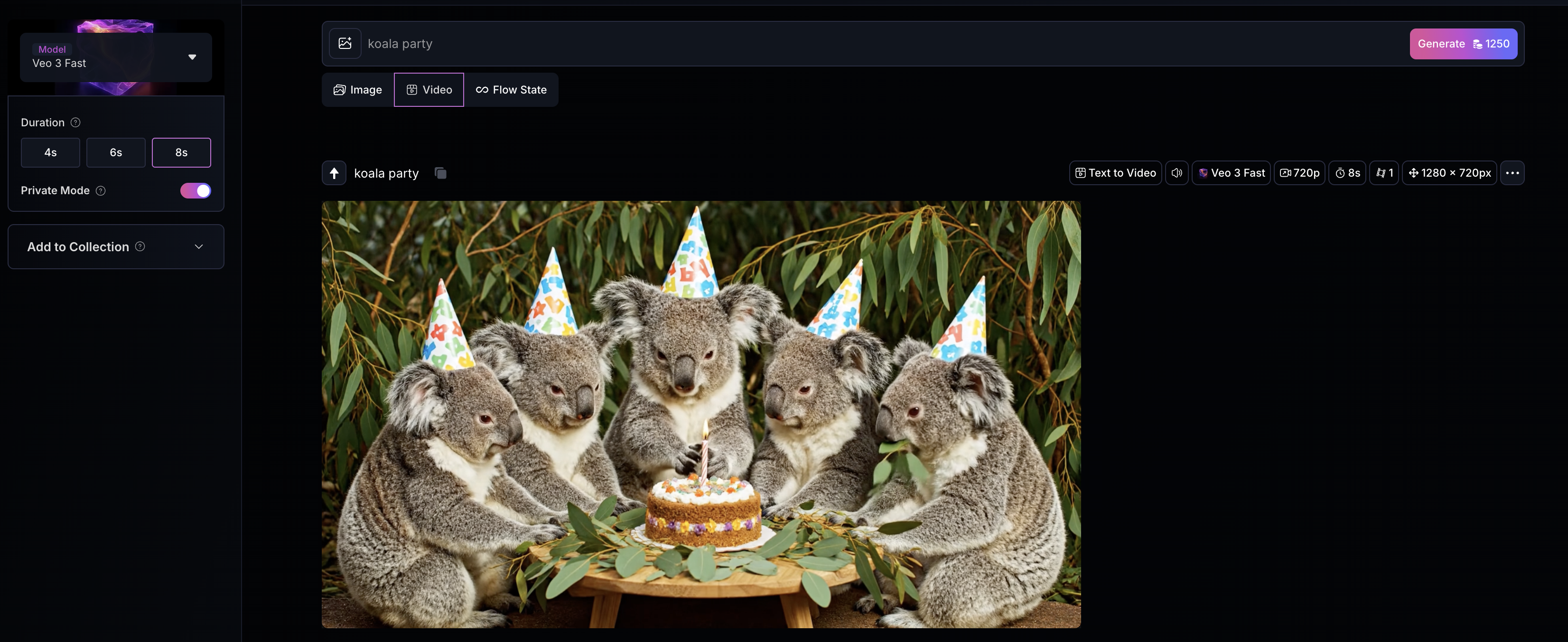Click the Veo 3 Fast model name in sidebar

click(59, 63)
